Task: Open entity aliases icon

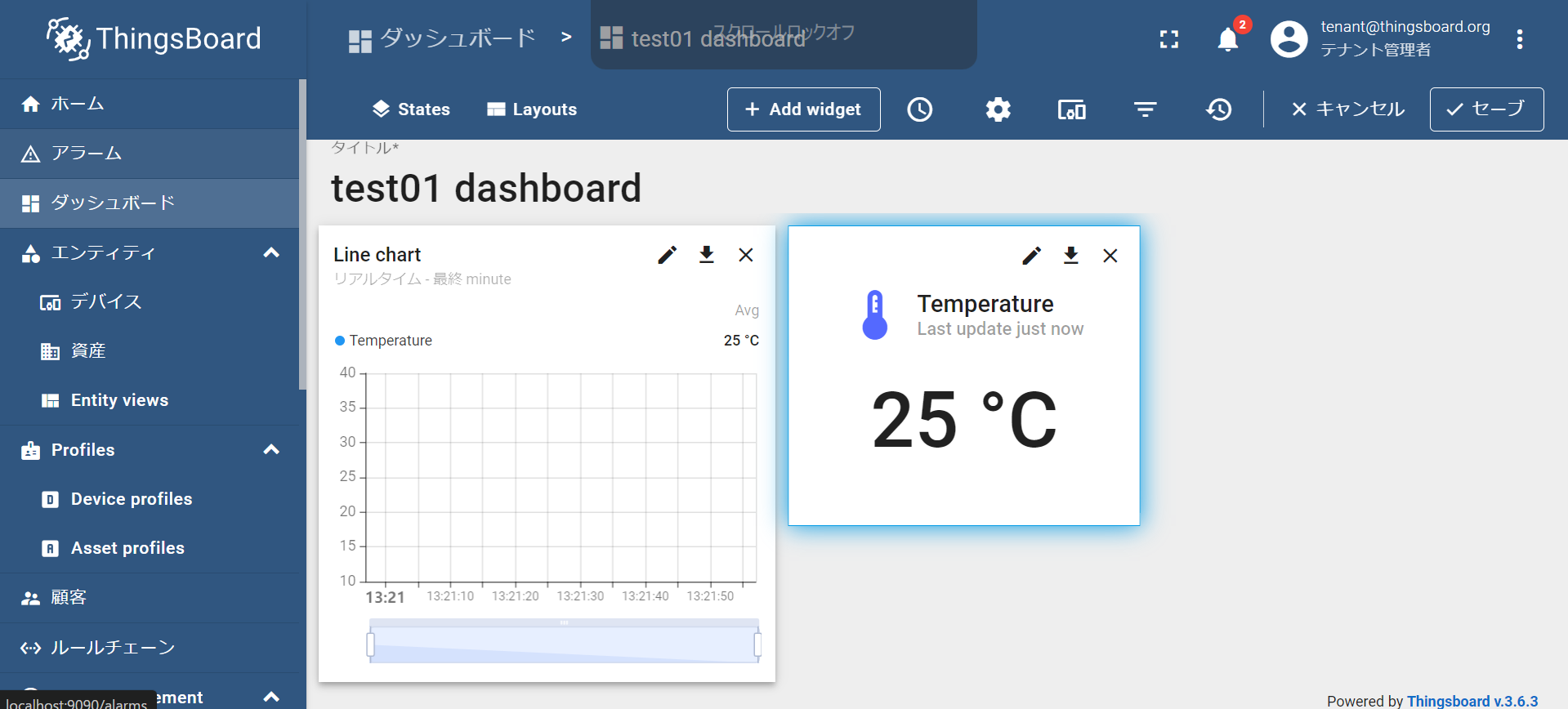Action: point(1072,109)
